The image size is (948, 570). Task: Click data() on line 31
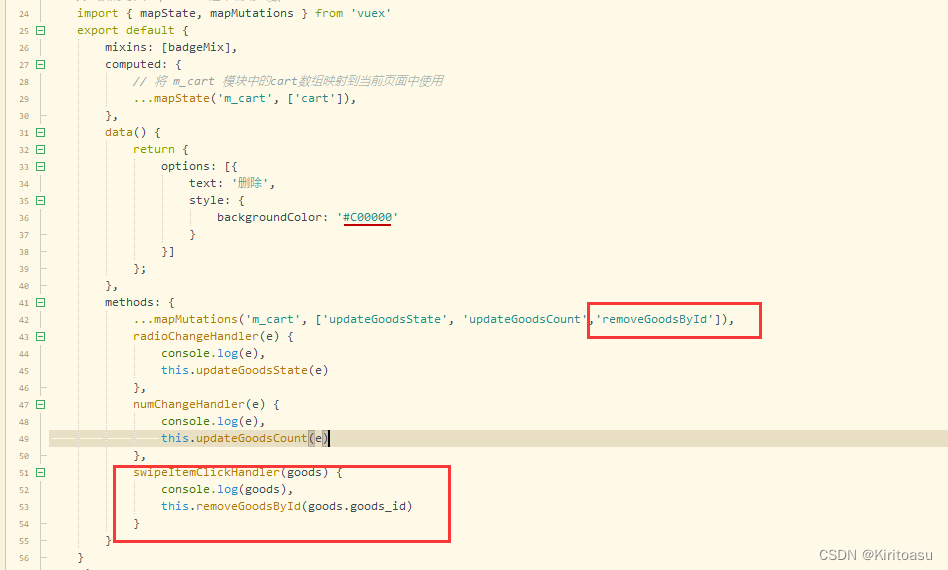click(x=126, y=132)
